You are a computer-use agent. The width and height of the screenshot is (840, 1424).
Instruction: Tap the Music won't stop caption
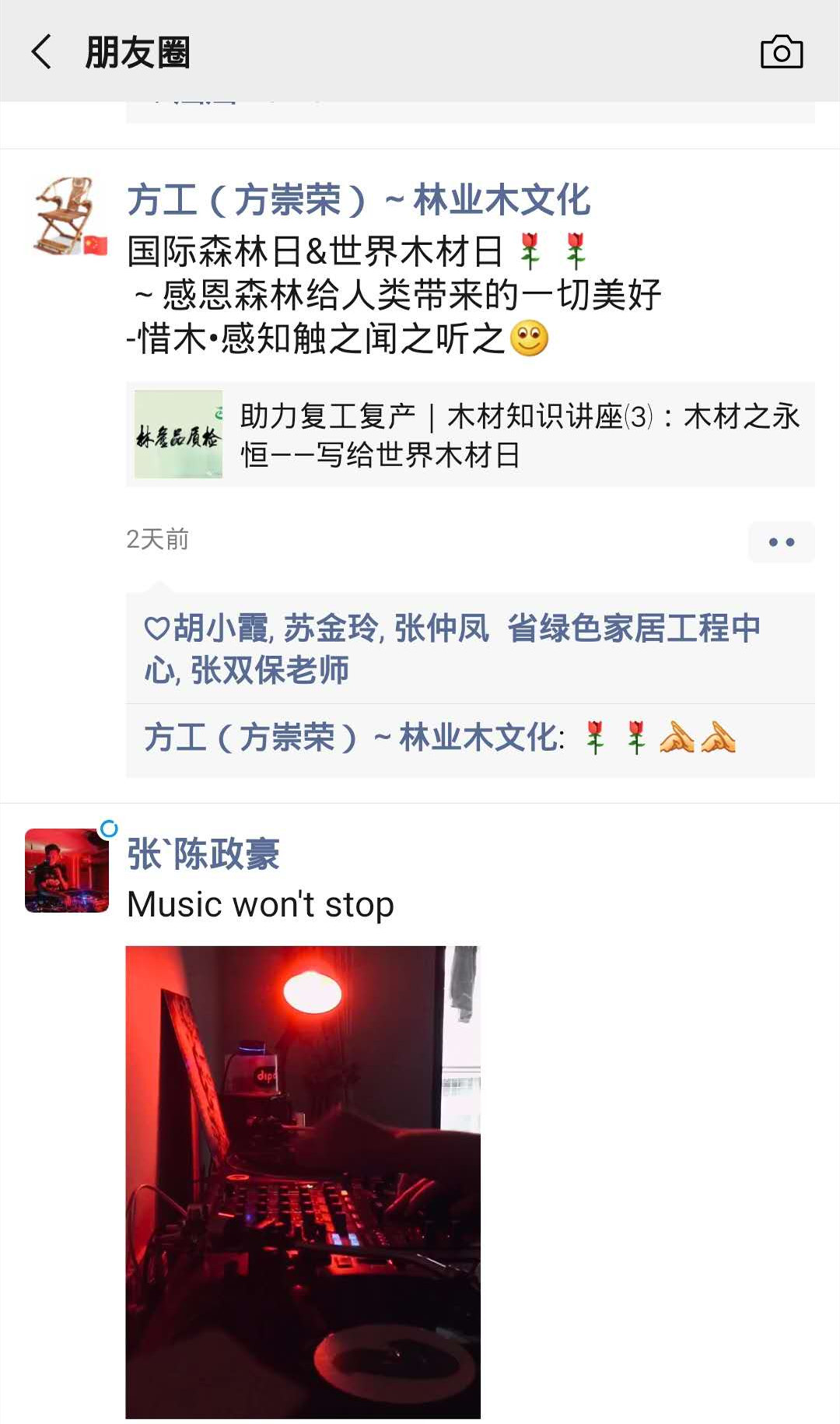coord(261,904)
